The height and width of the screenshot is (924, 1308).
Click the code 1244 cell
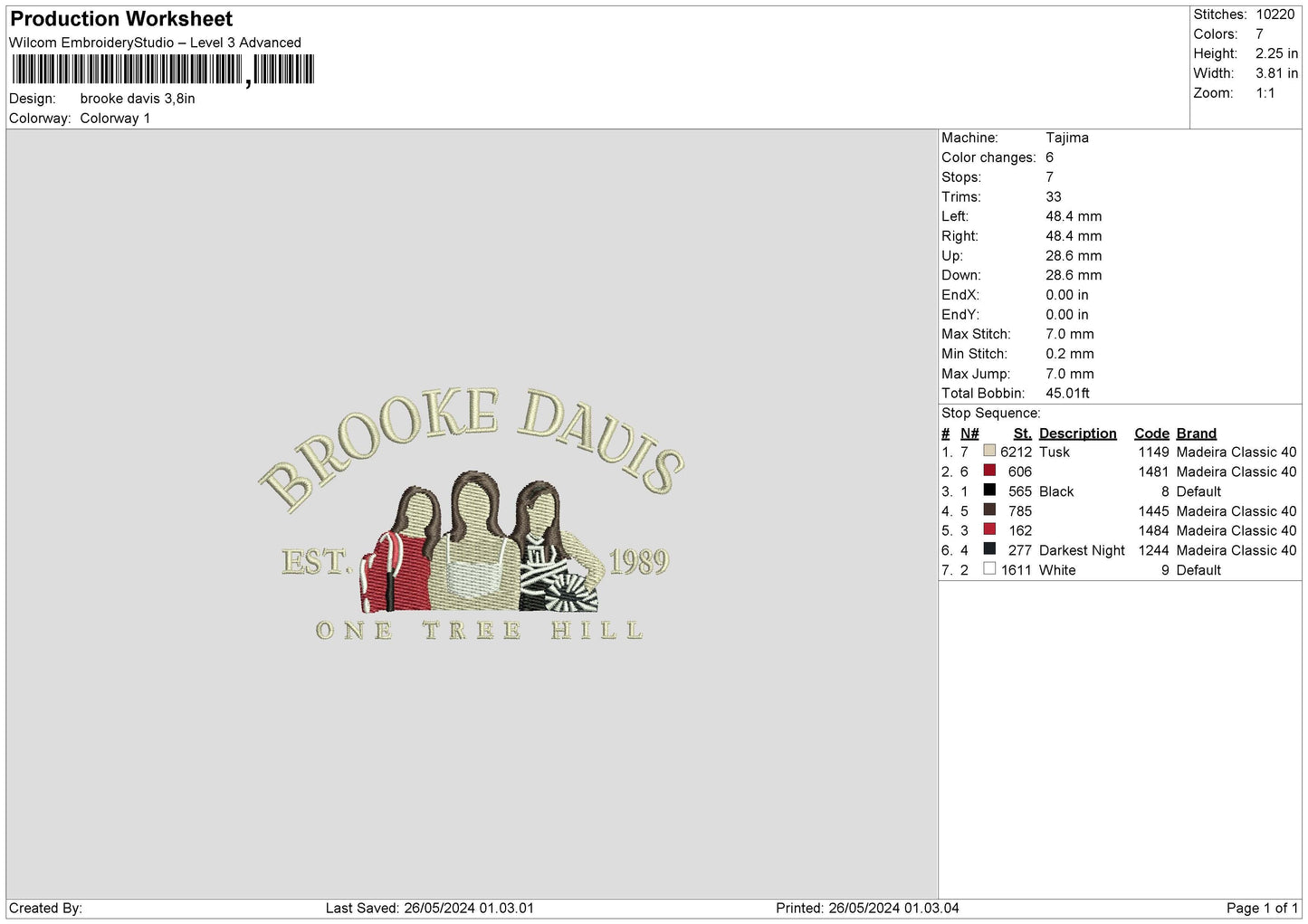(1154, 551)
